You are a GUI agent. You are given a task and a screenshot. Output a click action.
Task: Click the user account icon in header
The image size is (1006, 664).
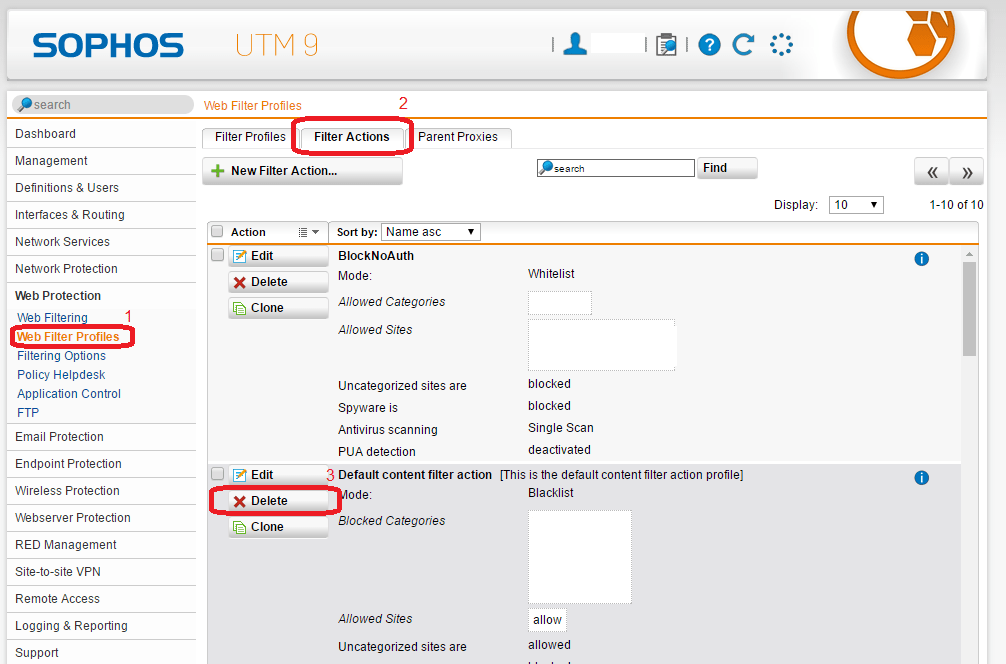click(x=575, y=44)
